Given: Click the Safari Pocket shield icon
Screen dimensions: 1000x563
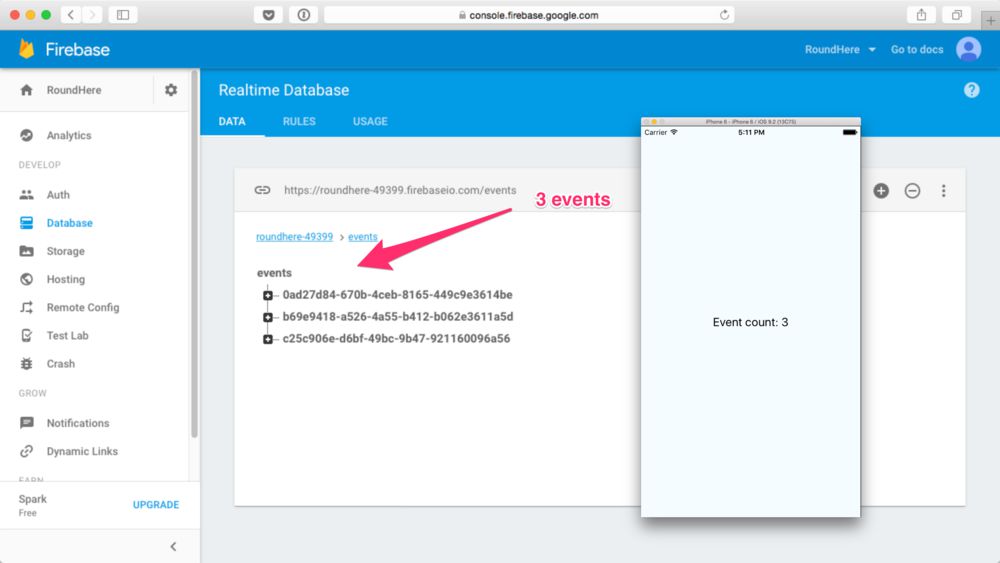Looking at the screenshot, I should (268, 15).
